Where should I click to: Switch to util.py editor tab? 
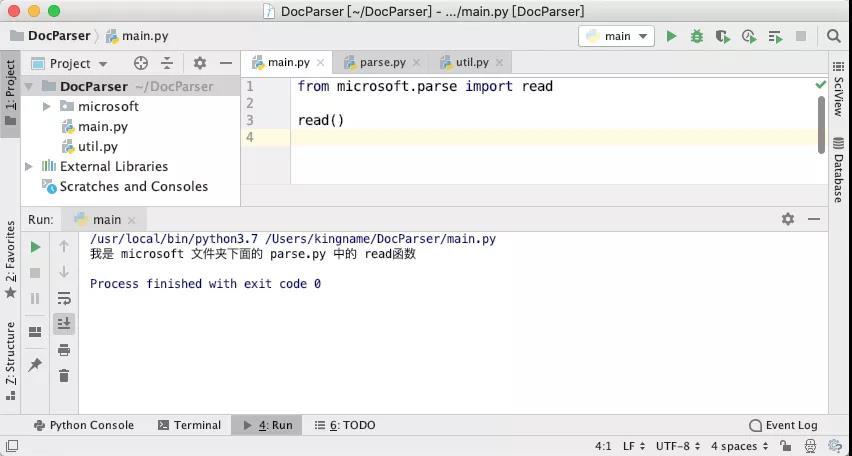click(472, 63)
